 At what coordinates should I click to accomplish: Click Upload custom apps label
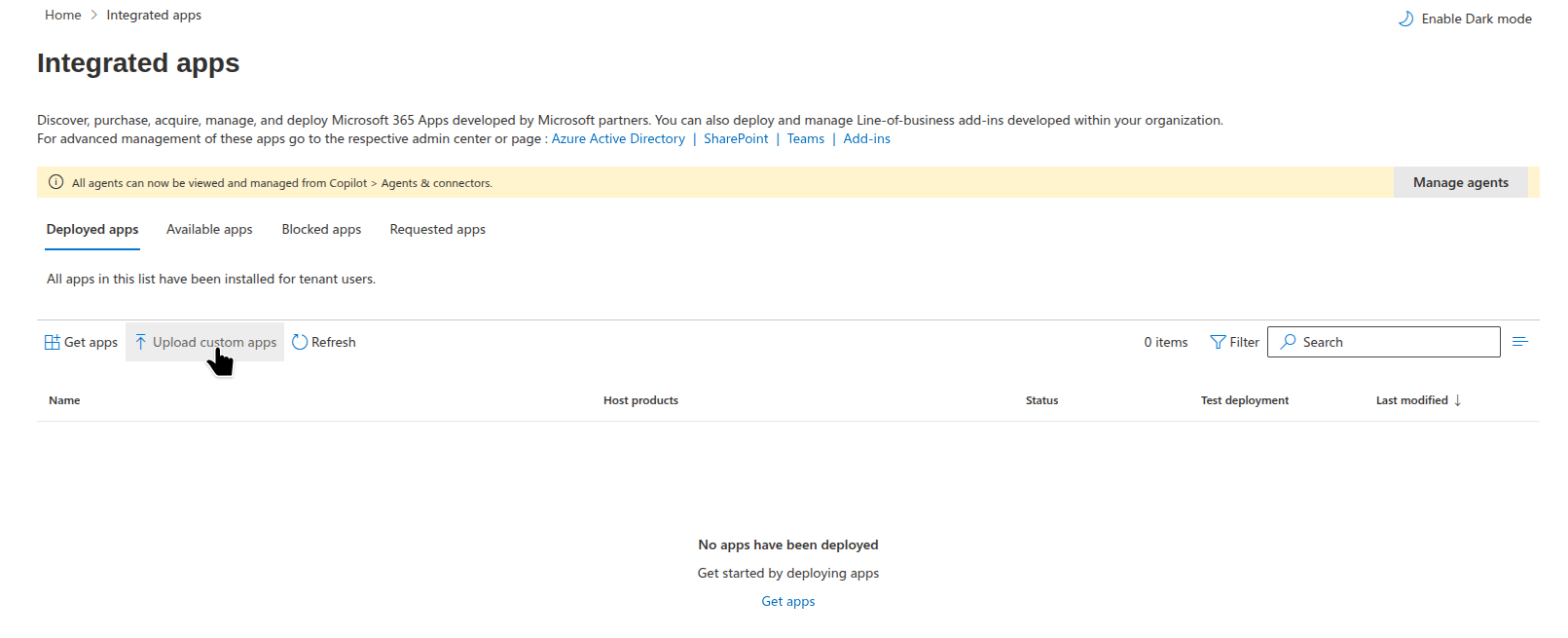[214, 343]
